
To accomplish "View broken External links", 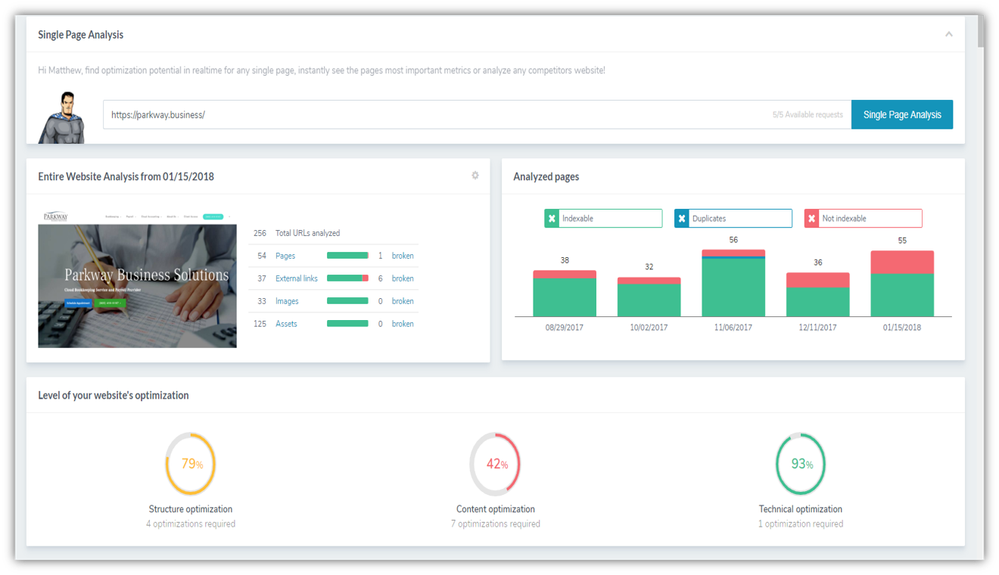I will pos(403,278).
